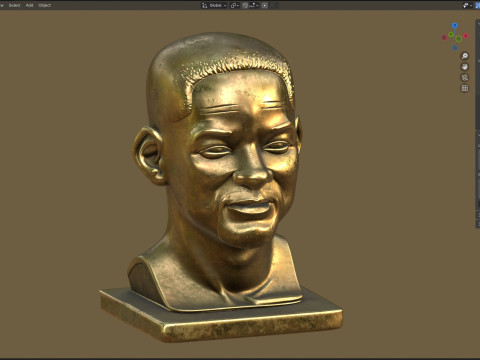Open the Object menu
The width and height of the screenshot is (480, 360).
45,5
